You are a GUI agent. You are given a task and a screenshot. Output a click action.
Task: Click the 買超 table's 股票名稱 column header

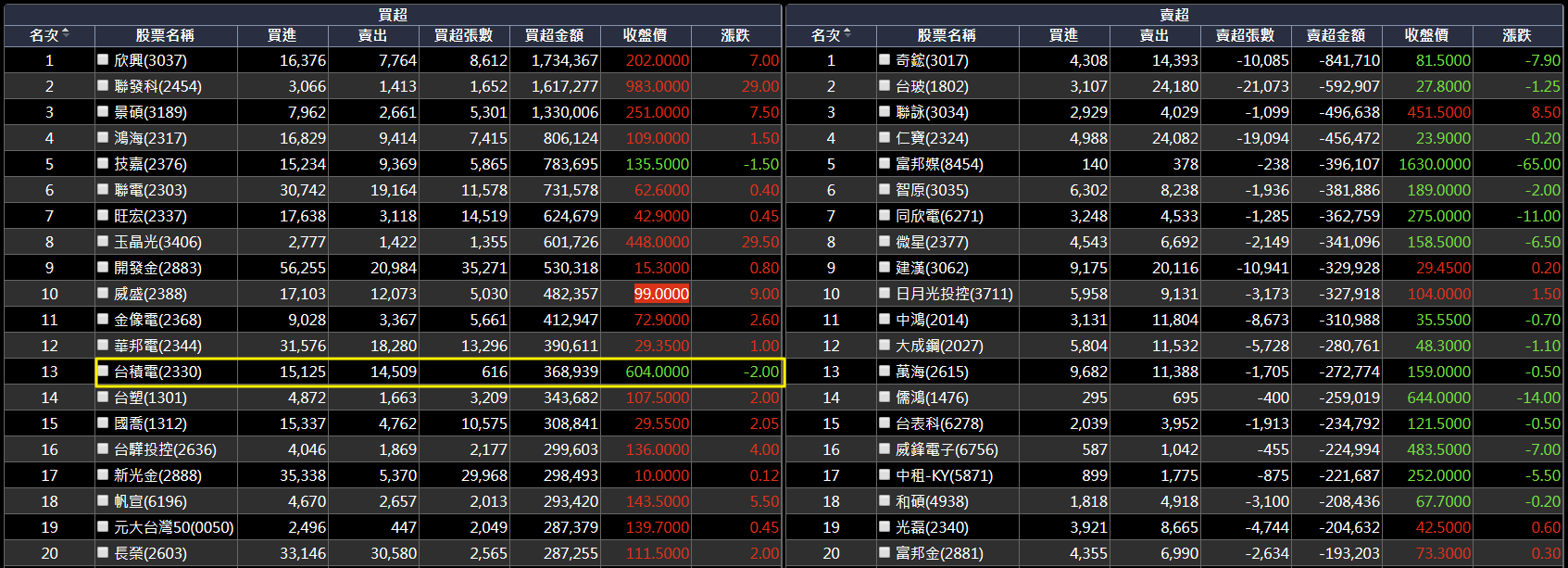[x=165, y=35]
